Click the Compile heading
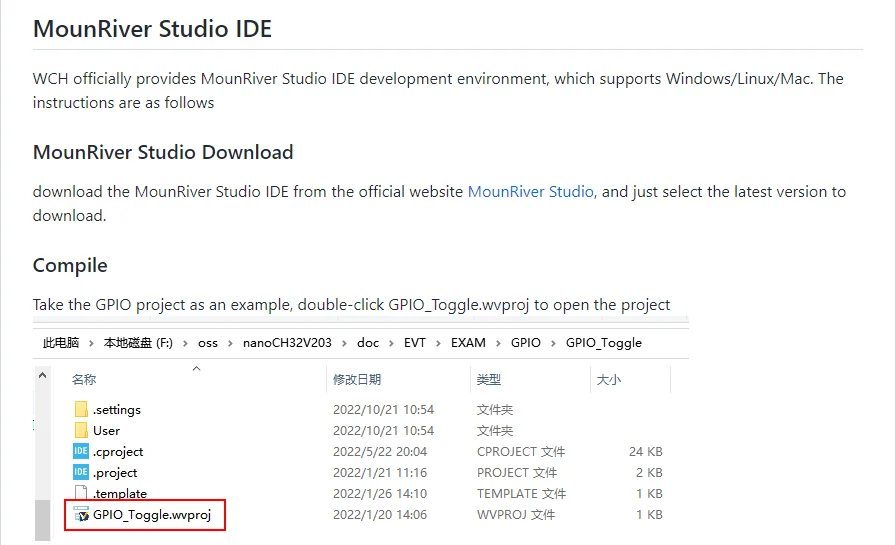 [70, 265]
